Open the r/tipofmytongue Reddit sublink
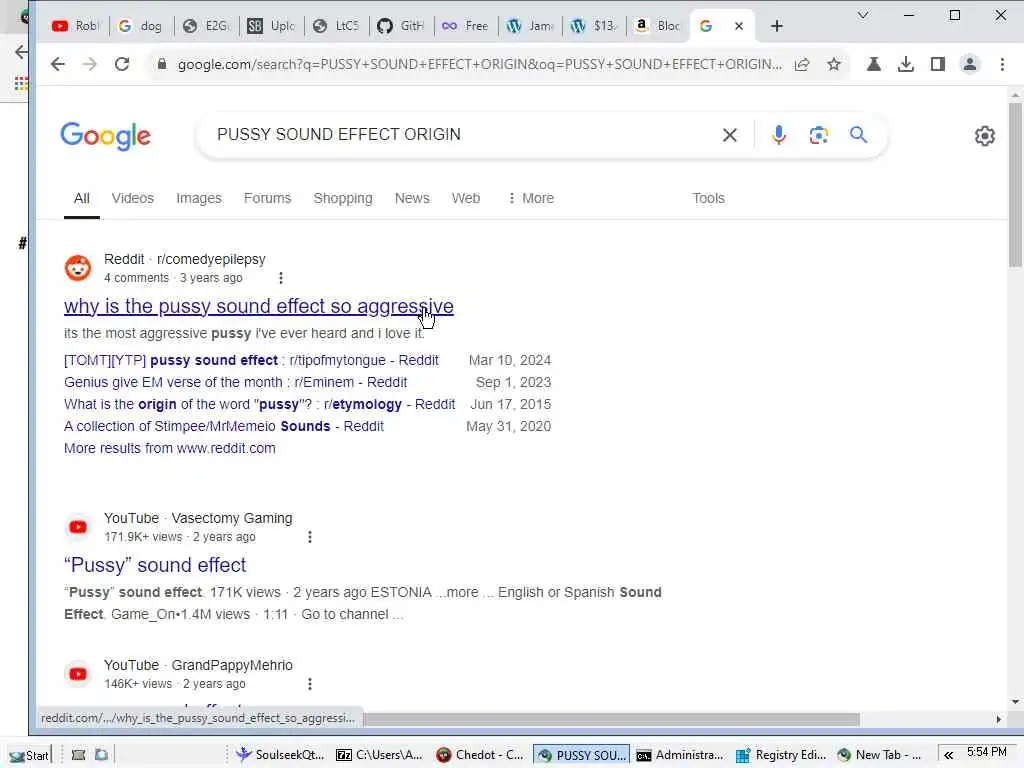This screenshot has width=1024, height=768. tap(251, 360)
